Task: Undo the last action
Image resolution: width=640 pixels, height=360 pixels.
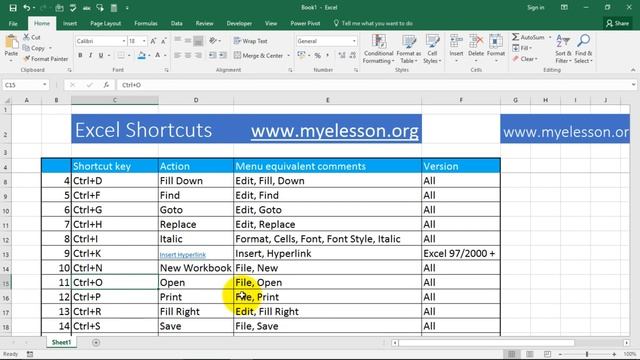Action: point(27,7)
